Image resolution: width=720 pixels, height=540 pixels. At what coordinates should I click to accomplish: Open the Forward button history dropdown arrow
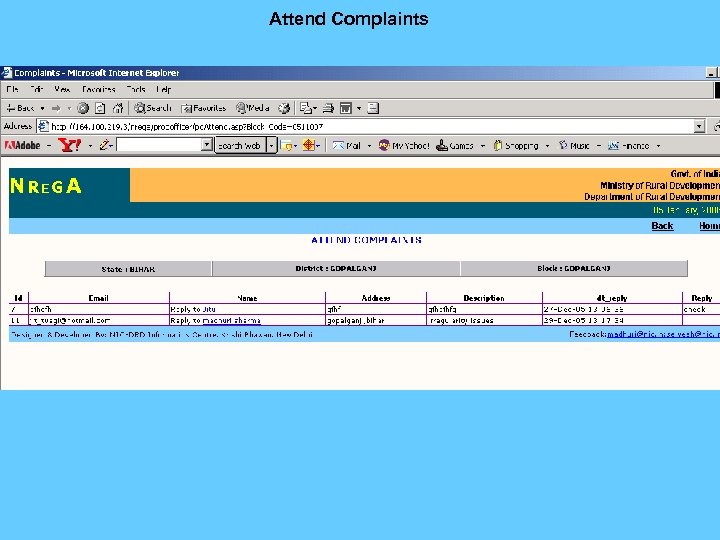[x=69, y=108]
